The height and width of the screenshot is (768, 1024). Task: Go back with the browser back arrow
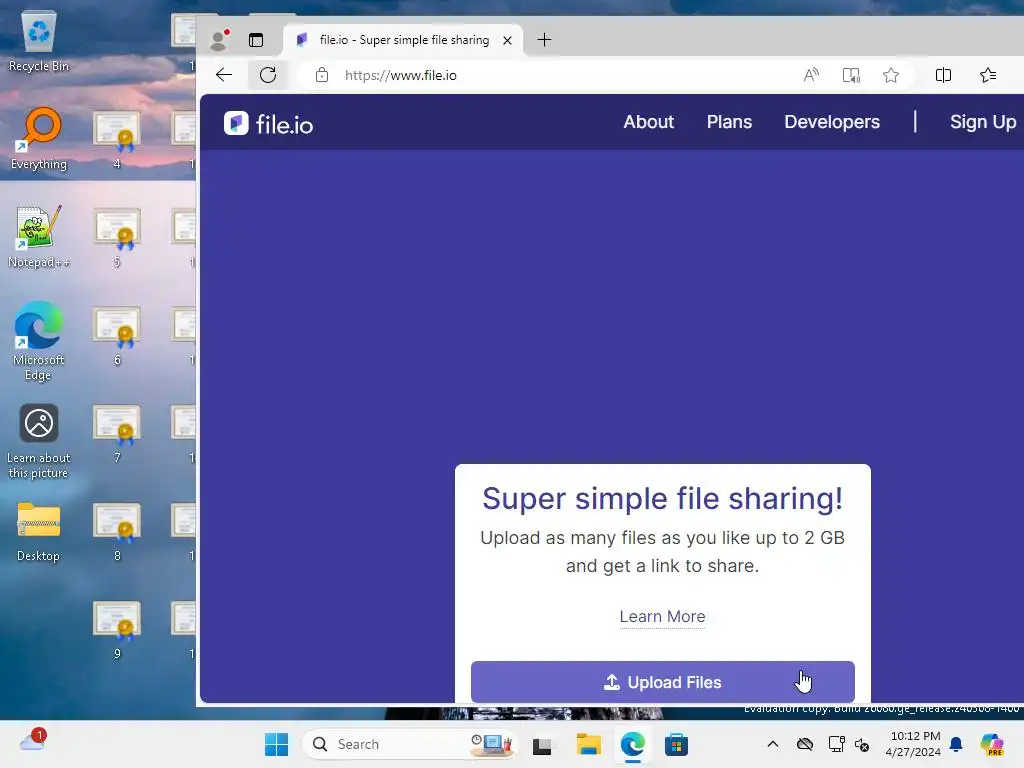pyautogui.click(x=224, y=75)
